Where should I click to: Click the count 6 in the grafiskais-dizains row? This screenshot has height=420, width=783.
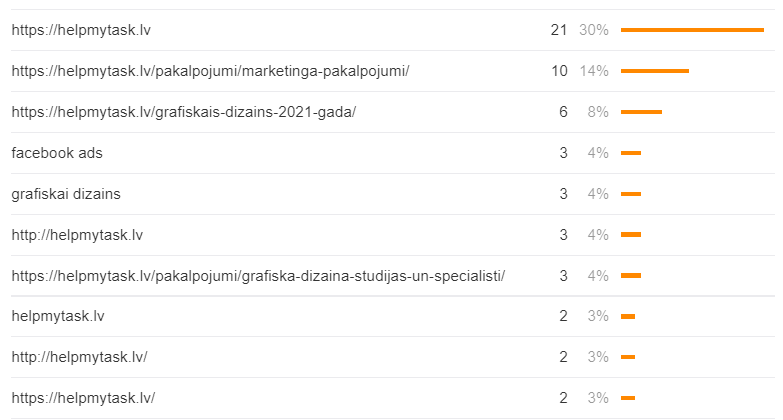(564, 112)
